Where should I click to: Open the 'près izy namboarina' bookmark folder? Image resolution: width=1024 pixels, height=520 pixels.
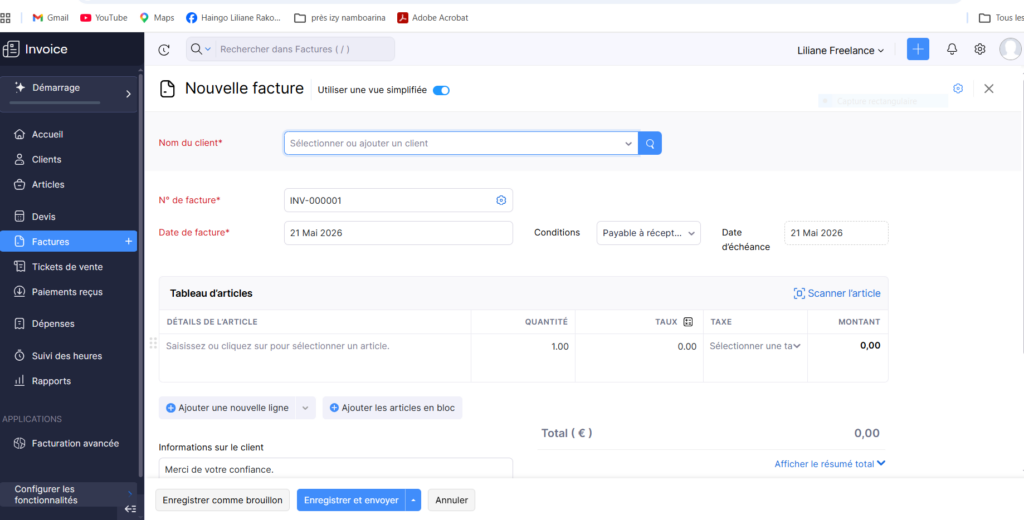click(340, 18)
